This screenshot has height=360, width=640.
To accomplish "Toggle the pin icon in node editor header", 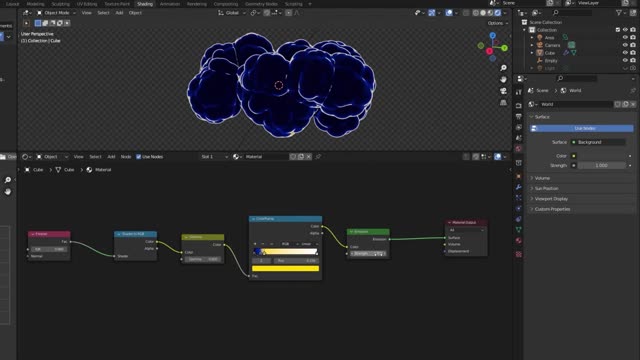I will point(318,157).
